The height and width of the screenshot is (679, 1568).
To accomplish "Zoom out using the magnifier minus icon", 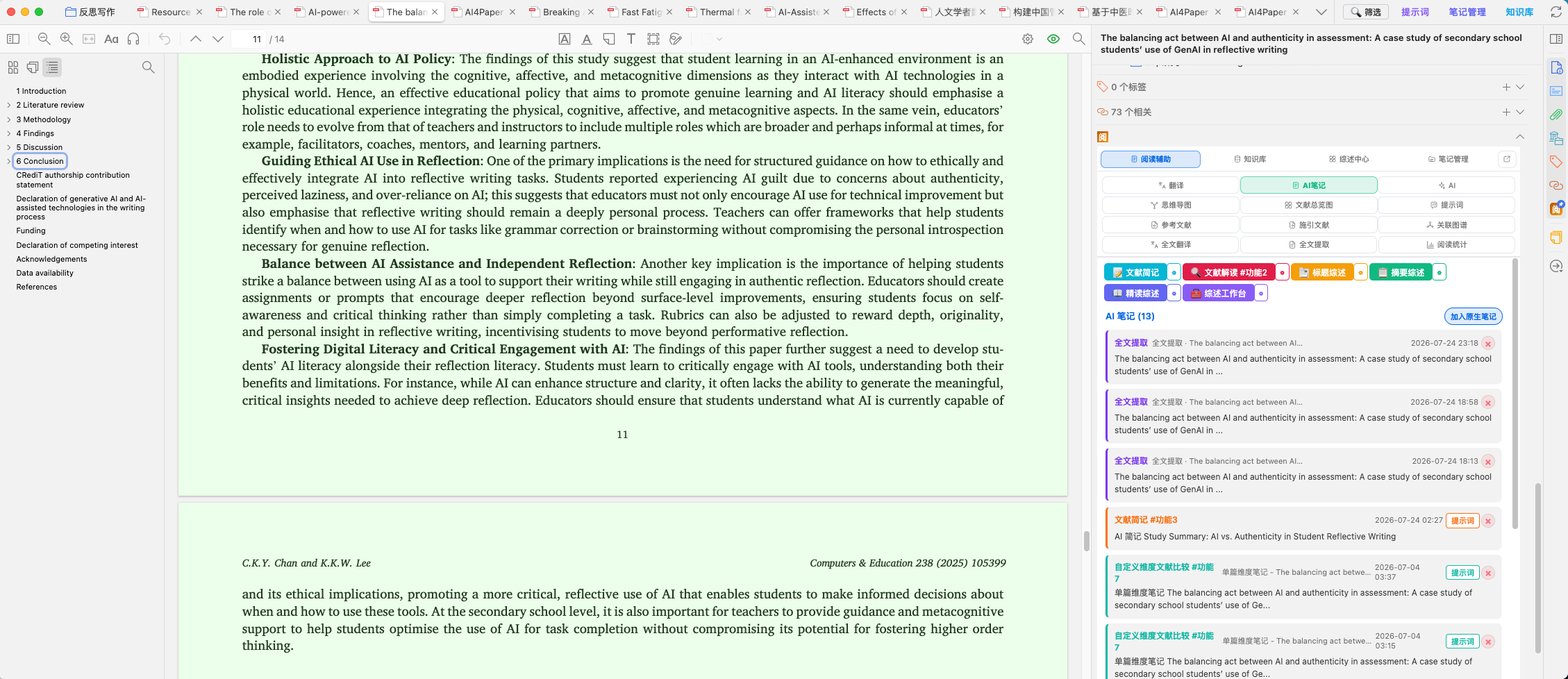I will pyautogui.click(x=44, y=39).
